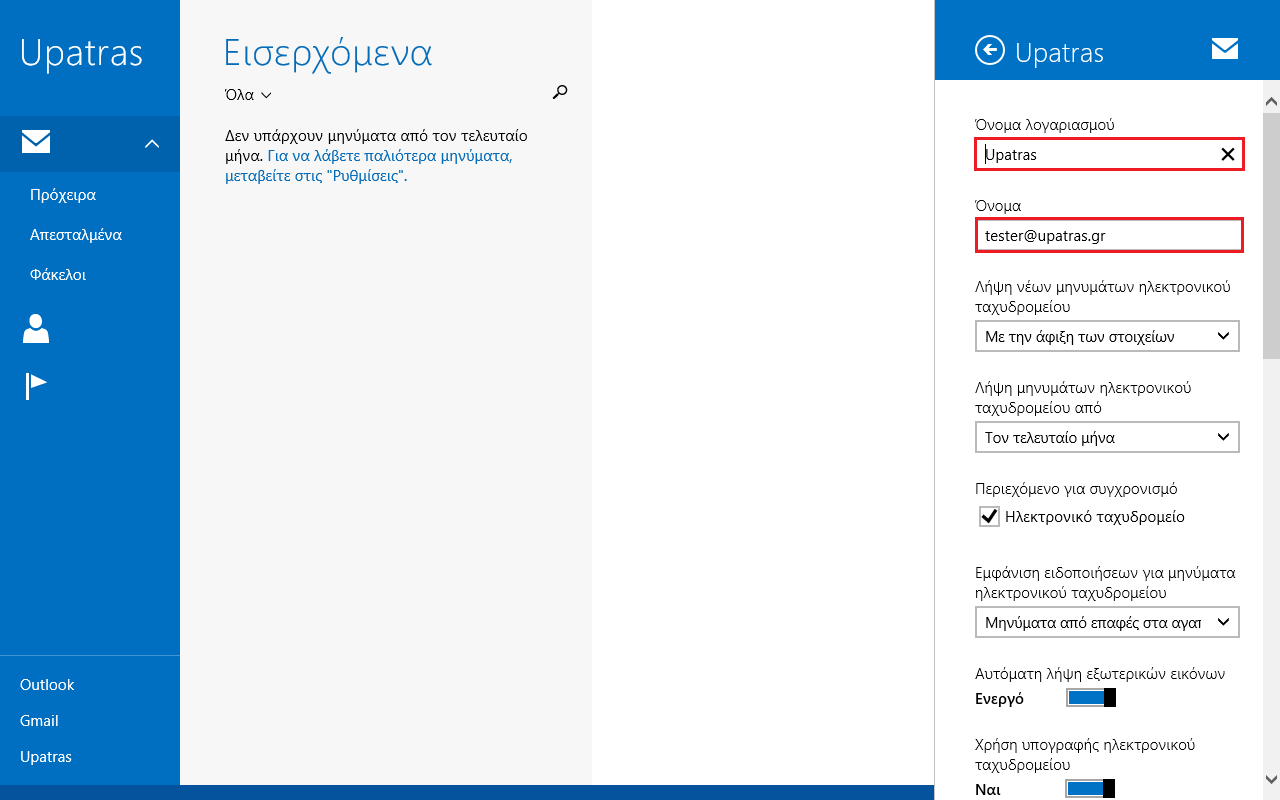Click the account name field containing Upatras
This screenshot has width=1280, height=800.
tap(1110, 154)
